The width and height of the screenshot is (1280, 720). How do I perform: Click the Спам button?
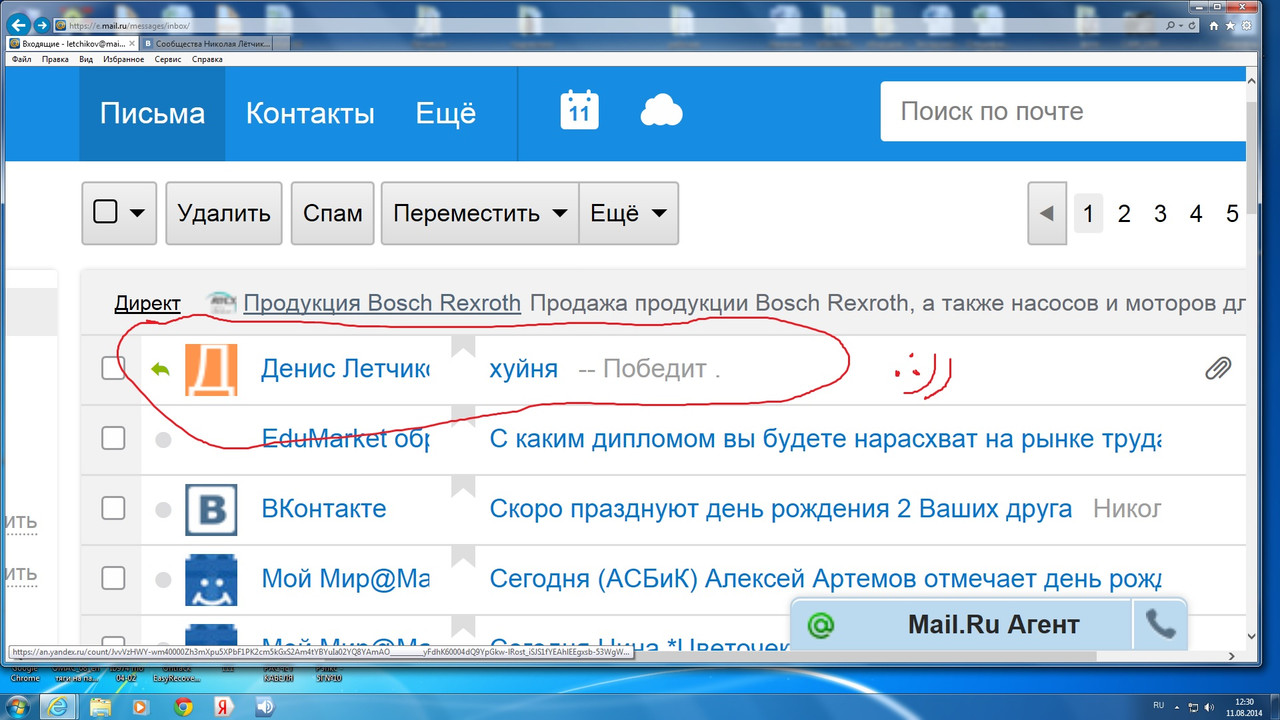point(333,213)
